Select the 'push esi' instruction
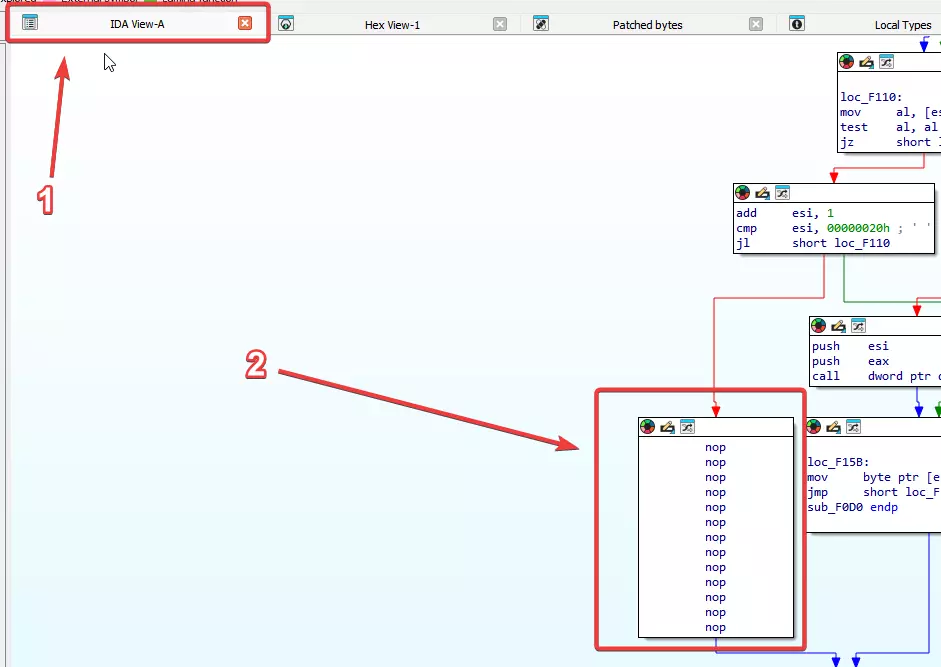941x667 pixels. pyautogui.click(x=850, y=346)
